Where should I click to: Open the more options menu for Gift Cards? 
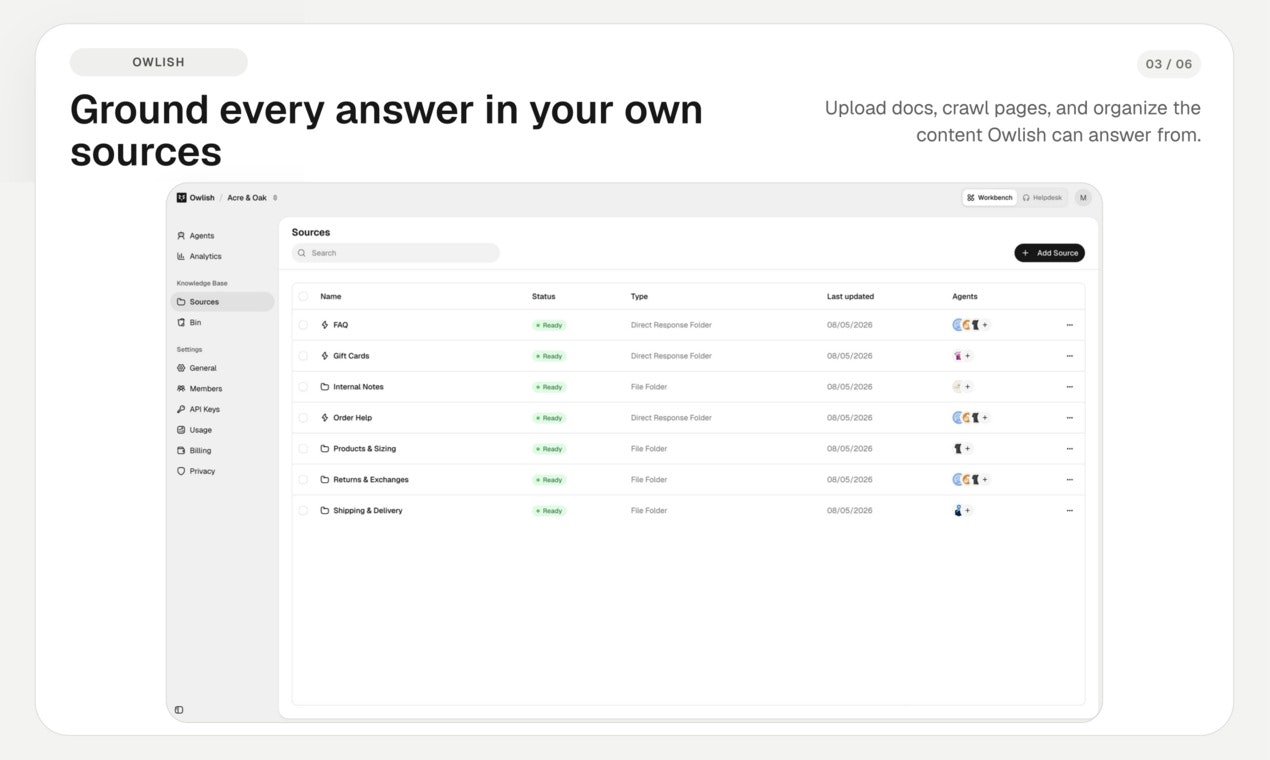pyautogui.click(x=1069, y=356)
